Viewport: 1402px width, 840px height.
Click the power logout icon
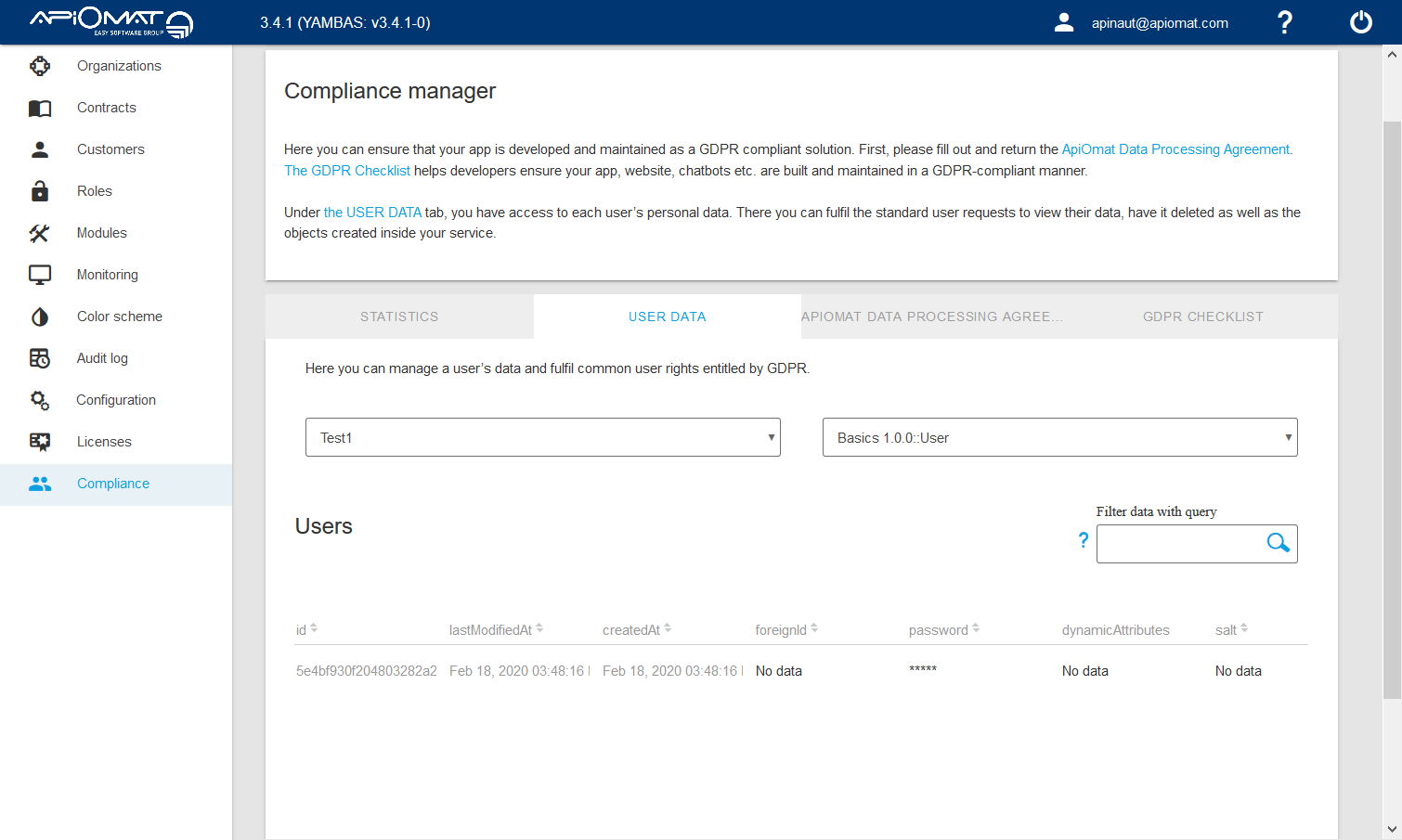tap(1361, 22)
